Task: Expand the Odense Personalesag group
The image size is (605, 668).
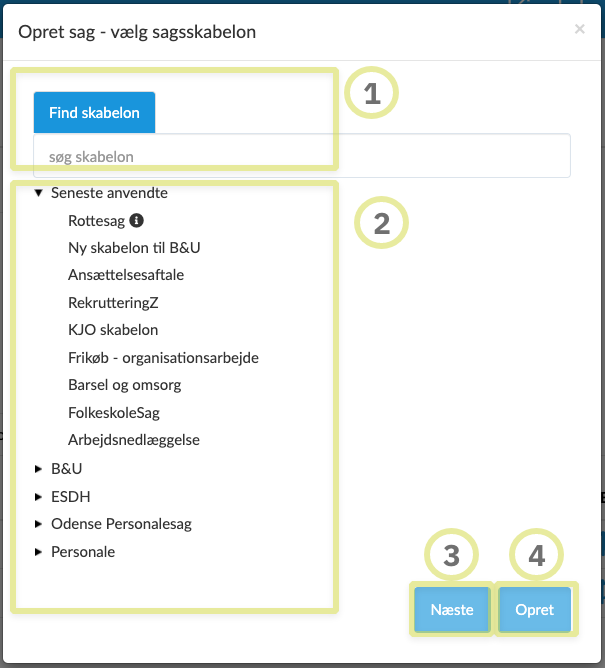Action: pos(38,523)
